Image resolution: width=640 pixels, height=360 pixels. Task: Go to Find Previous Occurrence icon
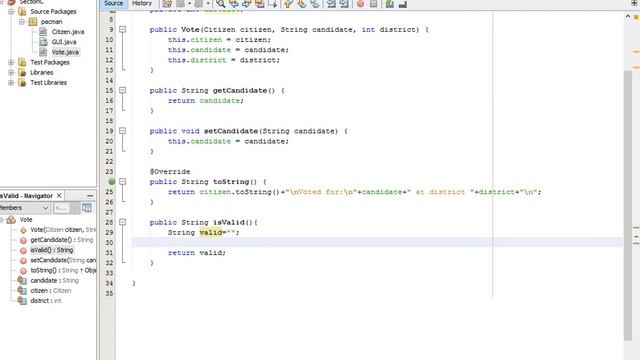(x=233, y=4)
